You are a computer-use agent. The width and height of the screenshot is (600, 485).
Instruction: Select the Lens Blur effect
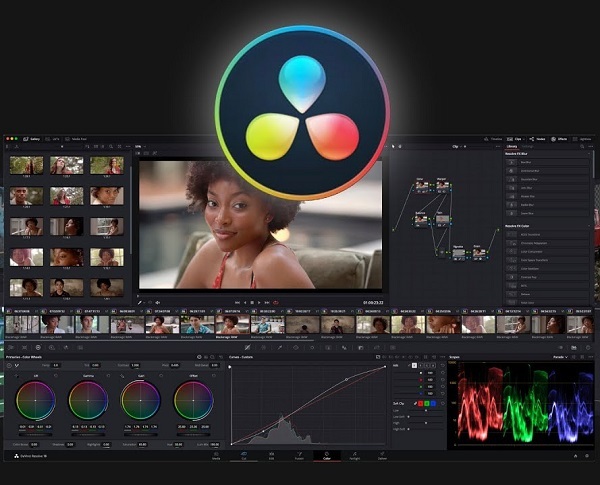(x=548, y=188)
